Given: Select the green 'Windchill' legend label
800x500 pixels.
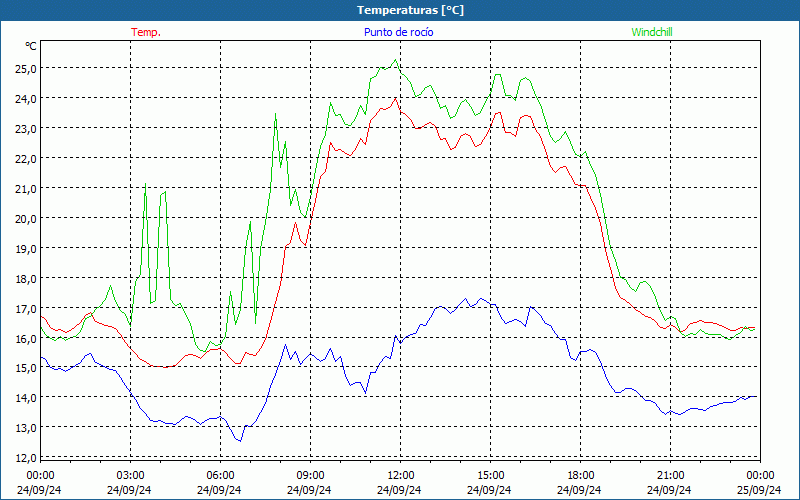Looking at the screenshot, I should (652, 32).
